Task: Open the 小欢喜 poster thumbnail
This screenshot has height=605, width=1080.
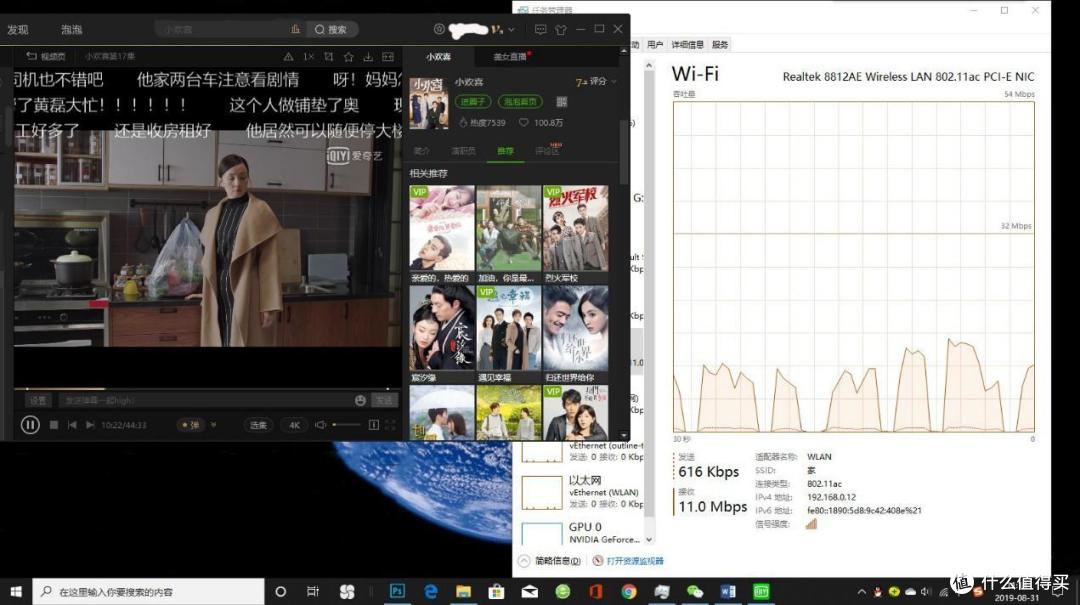Action: tap(429, 103)
